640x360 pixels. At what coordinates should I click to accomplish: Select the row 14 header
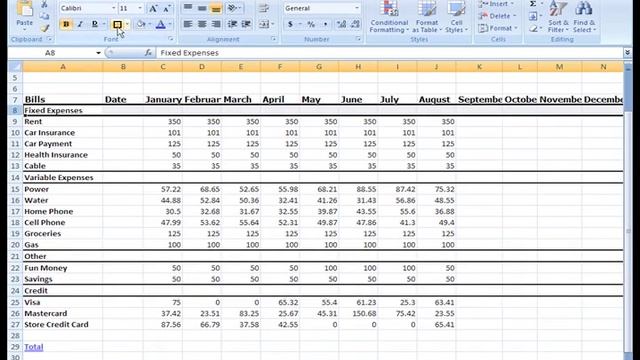coord(15,178)
